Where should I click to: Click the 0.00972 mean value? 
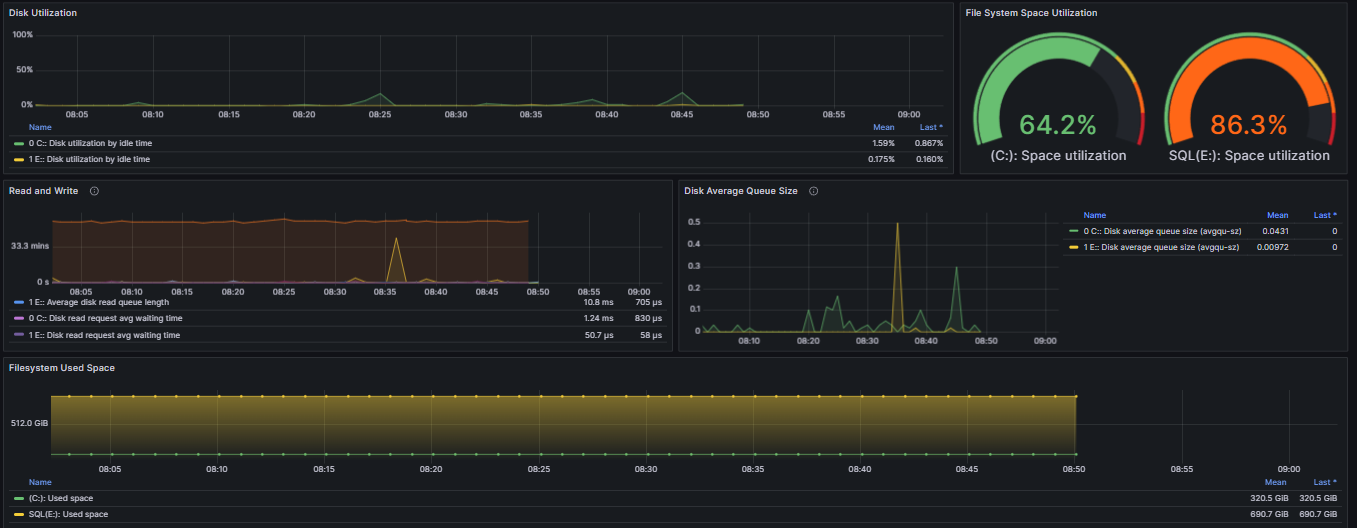coord(1273,247)
